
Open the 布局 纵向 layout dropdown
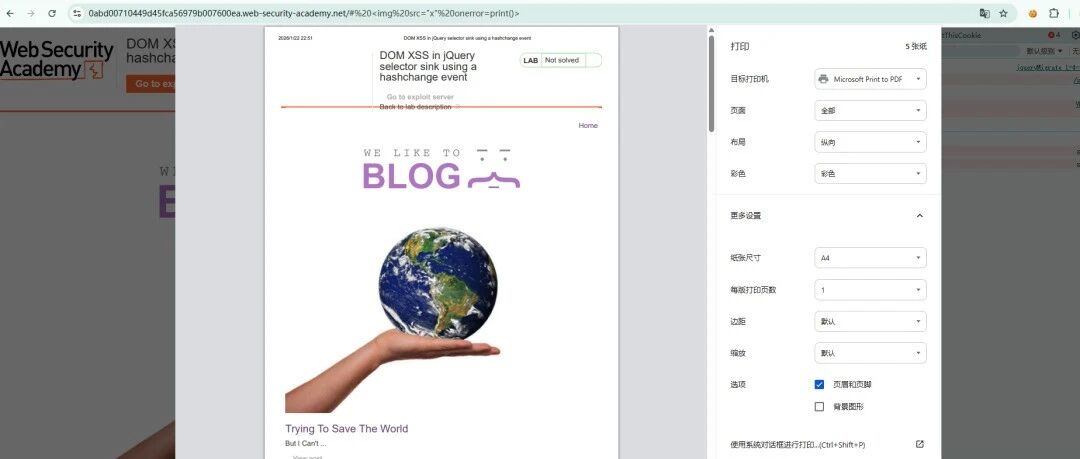(871, 142)
